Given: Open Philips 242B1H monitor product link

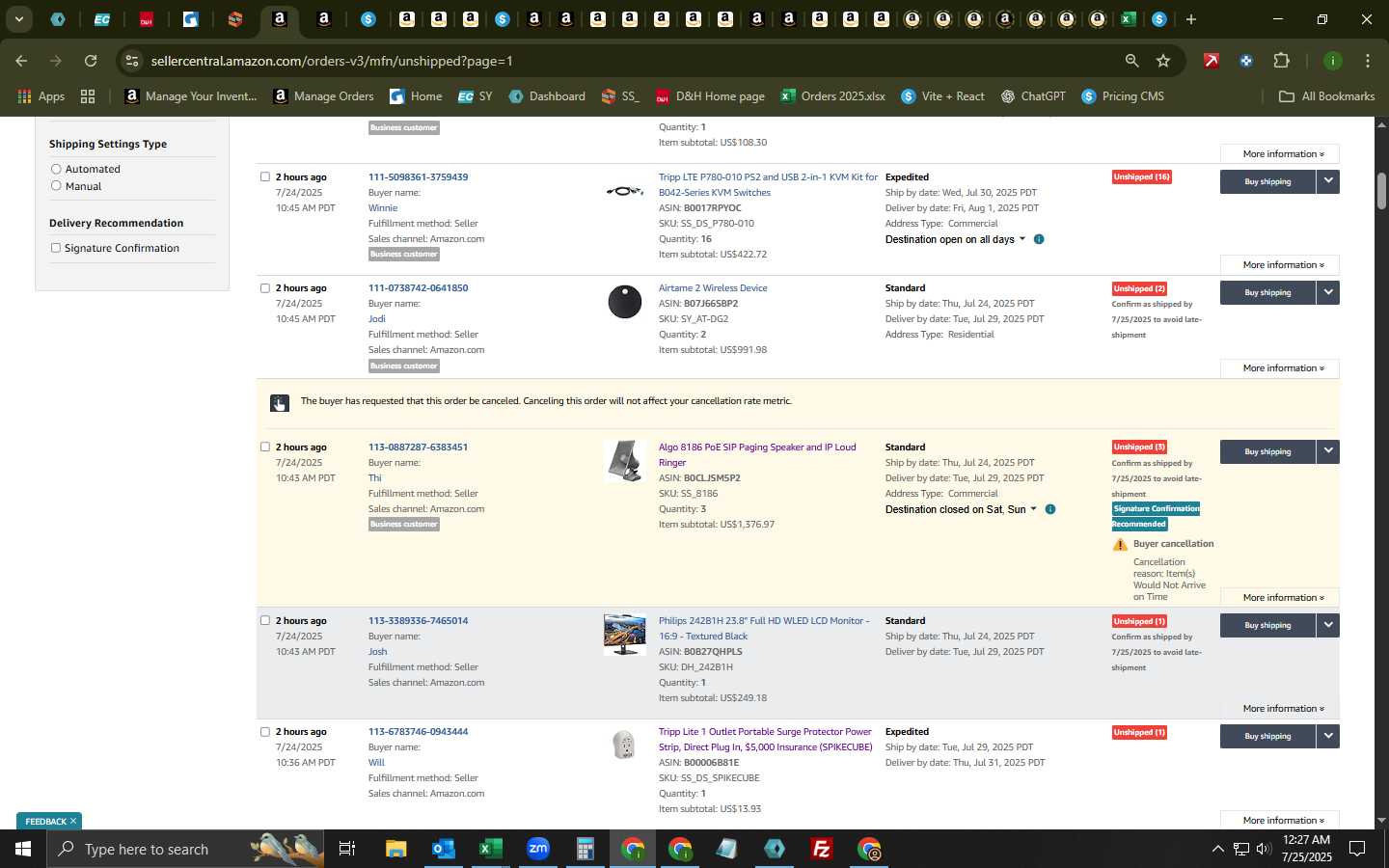Looking at the screenshot, I should click(764, 628).
